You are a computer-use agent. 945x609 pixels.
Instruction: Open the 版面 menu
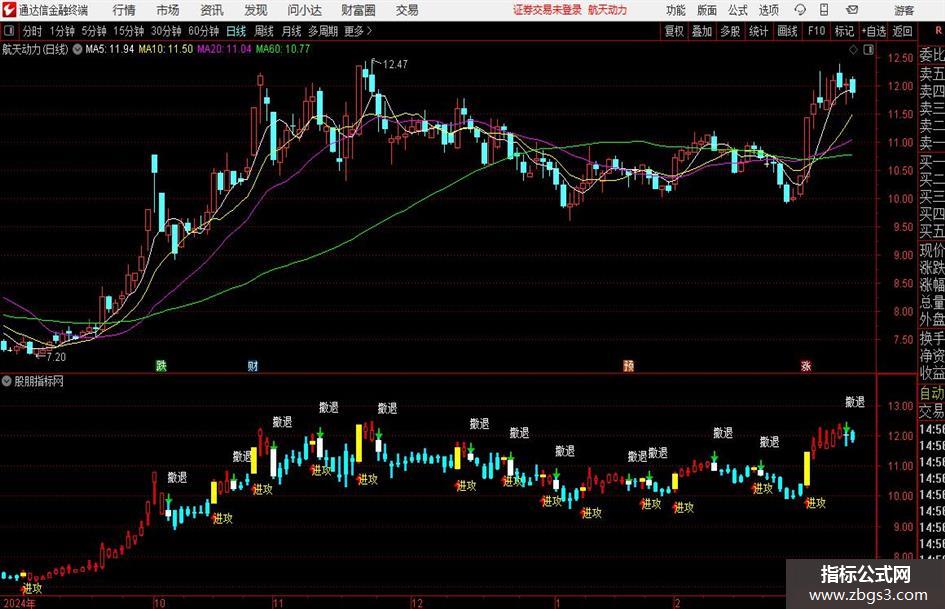click(706, 10)
